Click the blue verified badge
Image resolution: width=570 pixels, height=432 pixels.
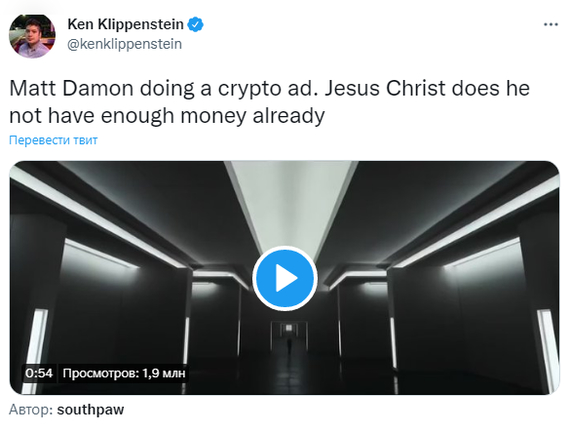pyautogui.click(x=196, y=25)
